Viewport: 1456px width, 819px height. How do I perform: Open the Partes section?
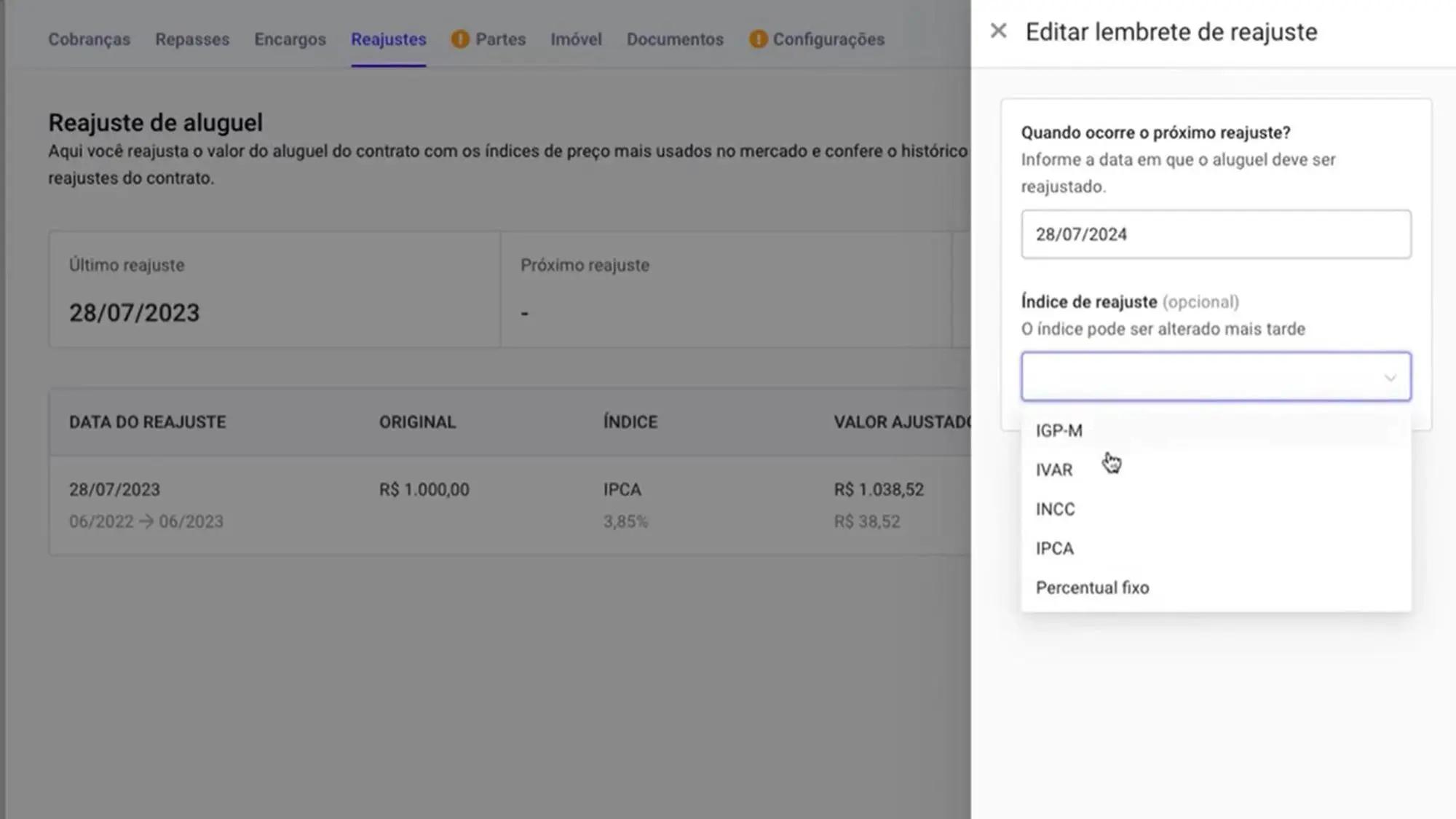[500, 39]
